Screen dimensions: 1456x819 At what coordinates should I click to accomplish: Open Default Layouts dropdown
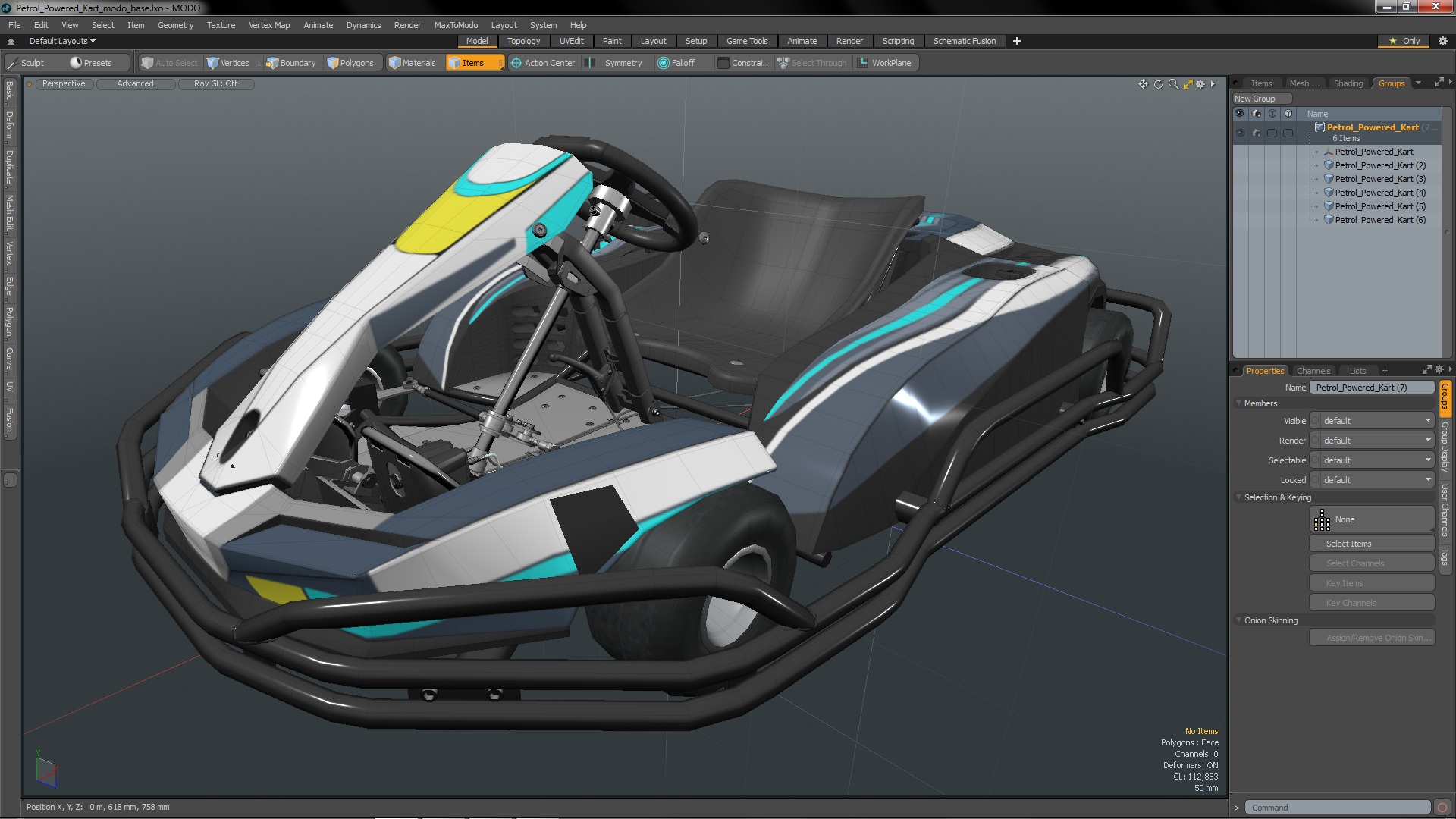pos(62,41)
